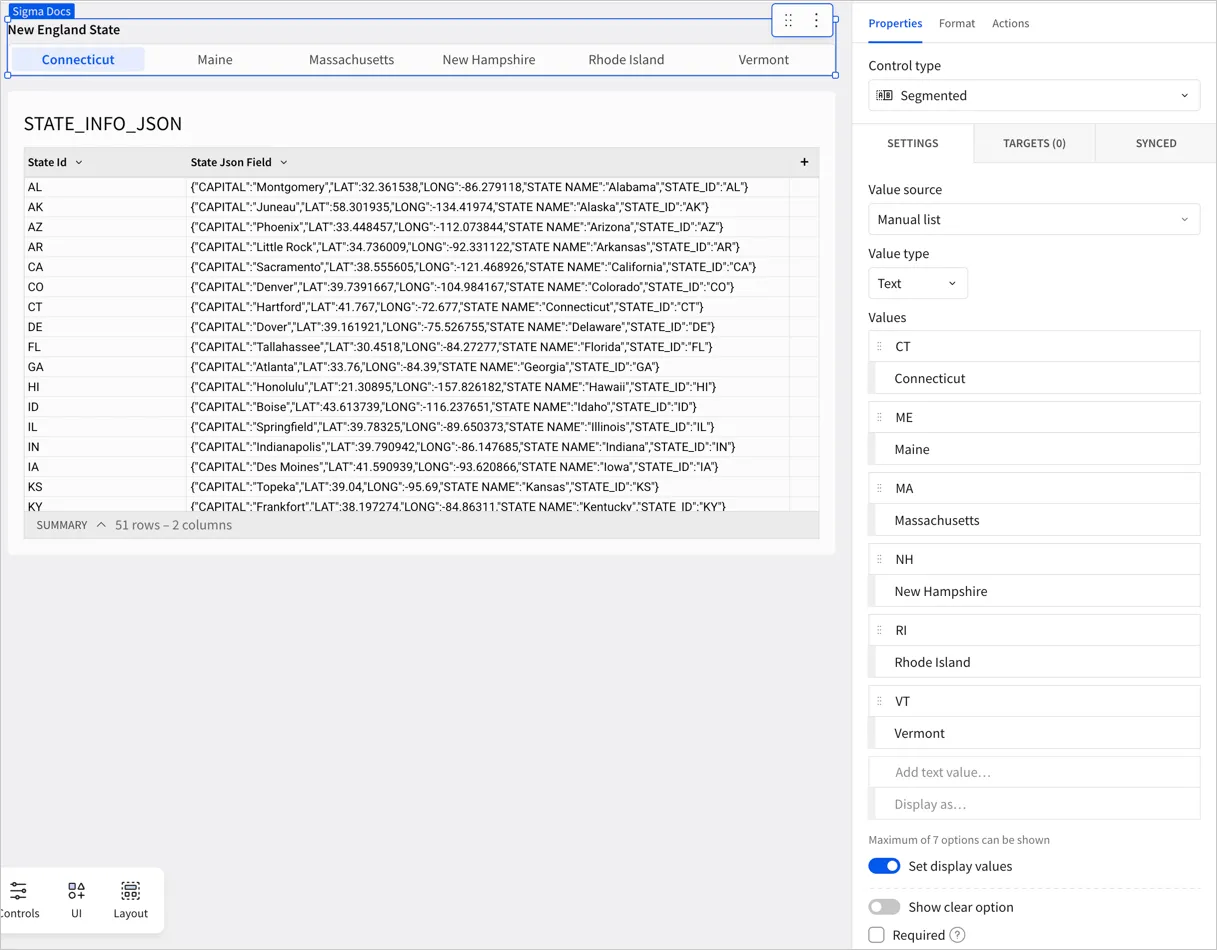
Task: Open the State Json Field column menu arrow
Action: pyautogui.click(x=284, y=163)
